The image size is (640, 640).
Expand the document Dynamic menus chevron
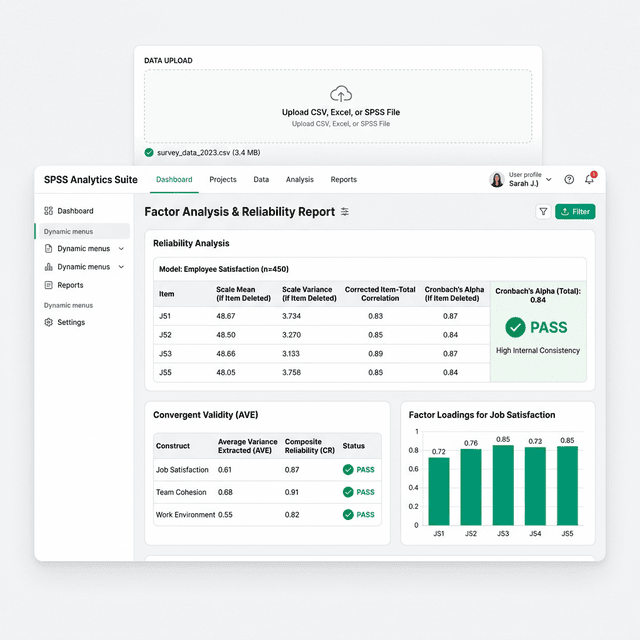coord(121,249)
